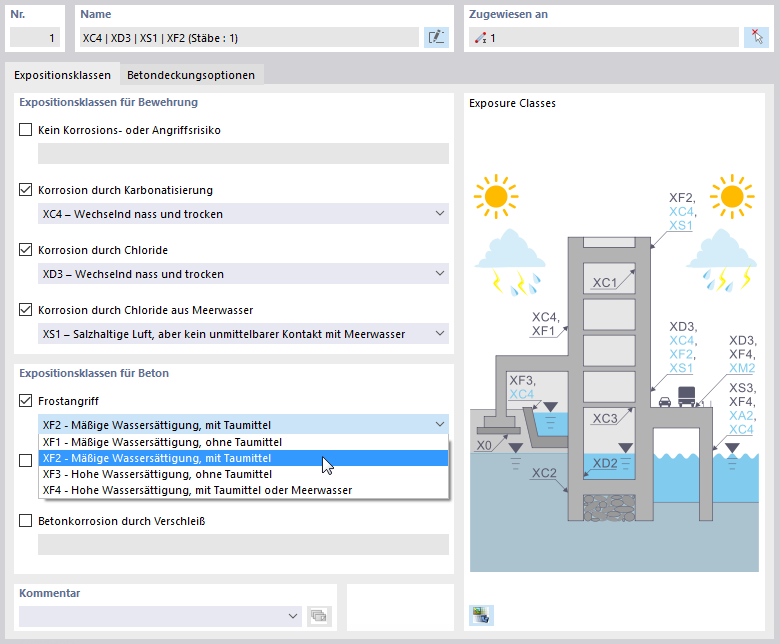780x644 pixels.
Task: Switch to the Betondeckungsoptionen tab
Action: pos(191,75)
